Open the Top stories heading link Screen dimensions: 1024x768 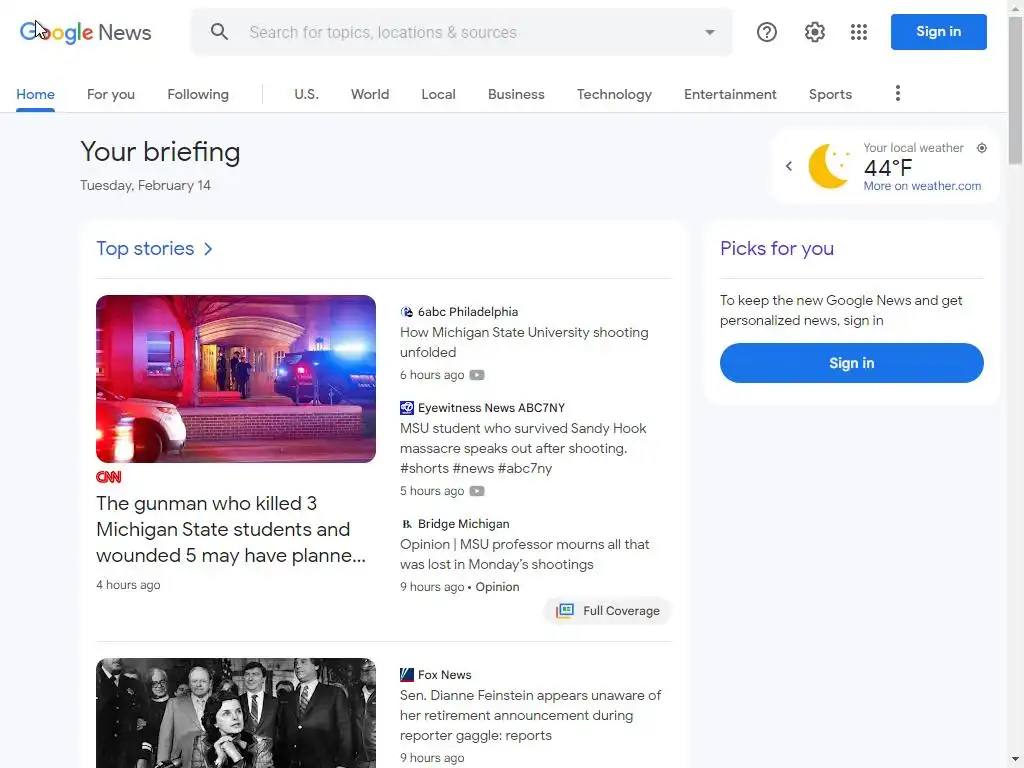pos(145,249)
